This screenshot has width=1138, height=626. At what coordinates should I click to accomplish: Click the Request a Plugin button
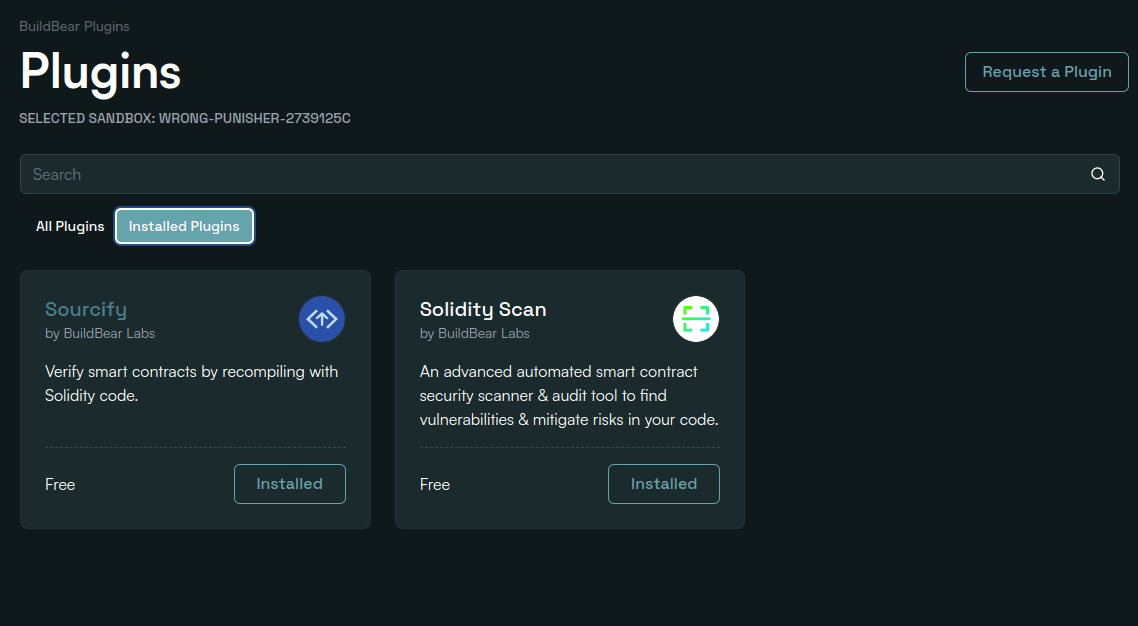[1047, 72]
